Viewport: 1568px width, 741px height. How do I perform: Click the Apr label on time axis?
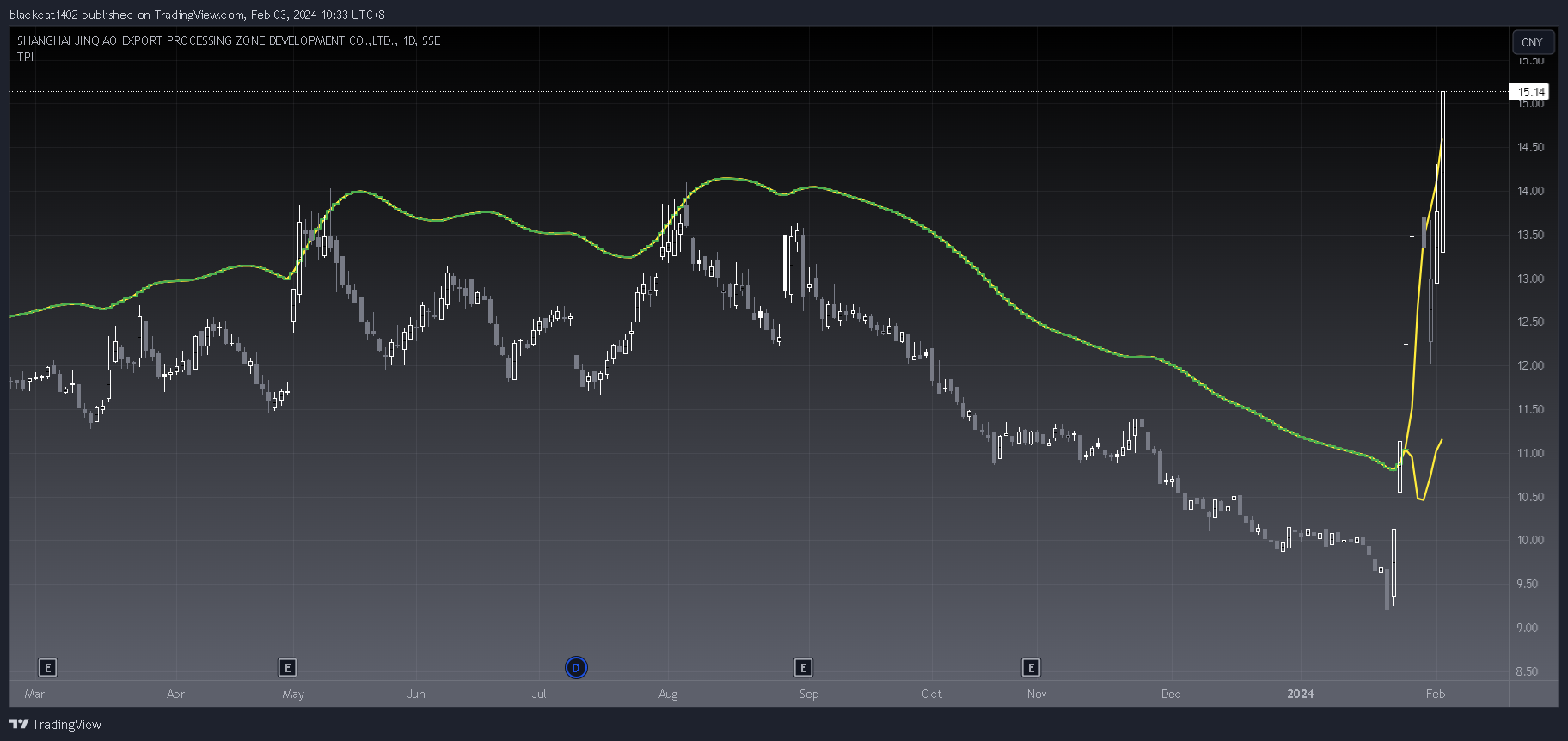point(175,694)
